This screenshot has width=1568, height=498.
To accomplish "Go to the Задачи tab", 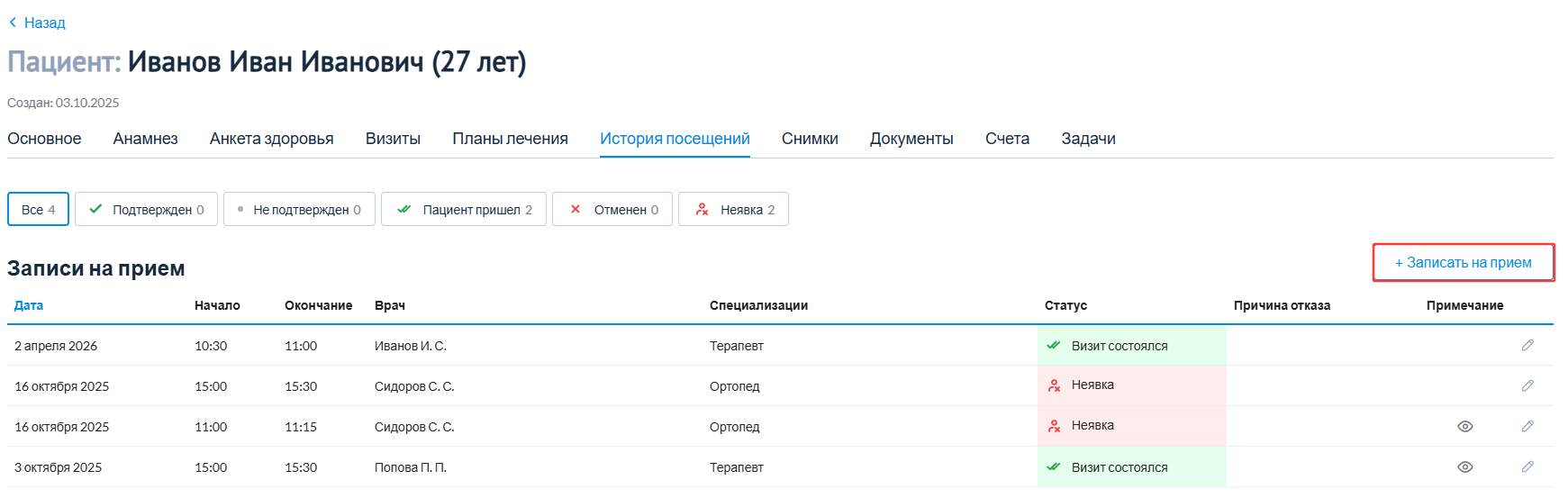I will tap(1088, 139).
